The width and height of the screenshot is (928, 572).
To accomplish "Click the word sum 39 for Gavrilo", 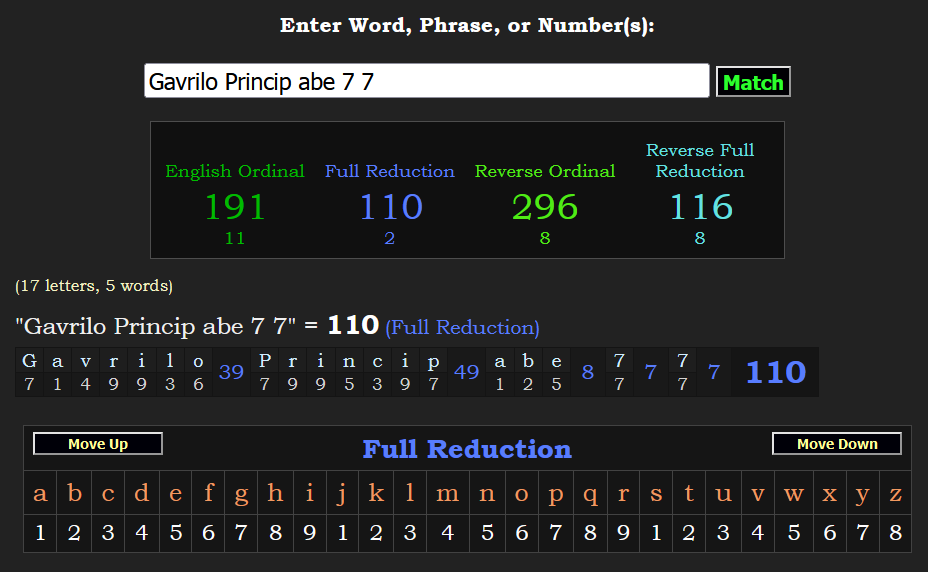I will coord(231,372).
